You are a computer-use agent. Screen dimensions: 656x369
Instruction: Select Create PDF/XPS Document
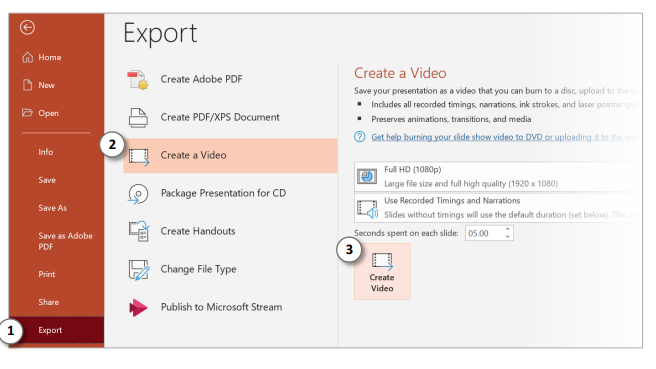[x=230, y=118]
